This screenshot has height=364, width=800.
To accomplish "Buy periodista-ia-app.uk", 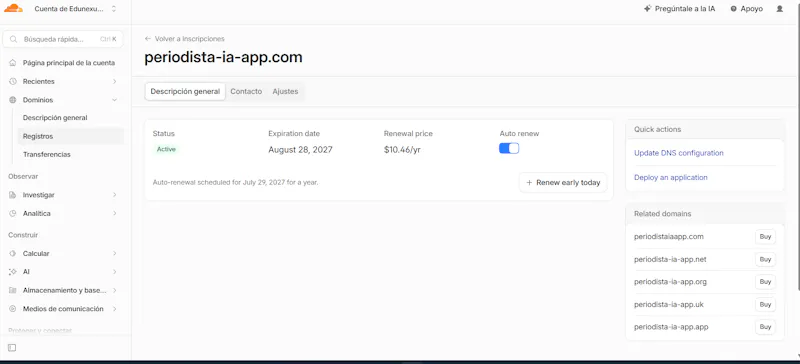I will (x=765, y=304).
